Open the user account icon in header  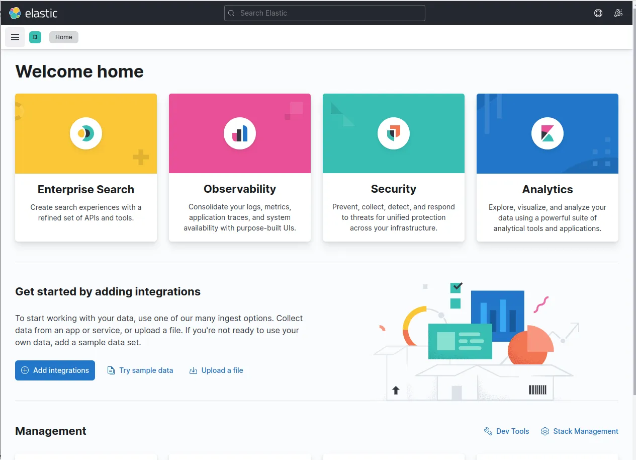click(x=618, y=13)
